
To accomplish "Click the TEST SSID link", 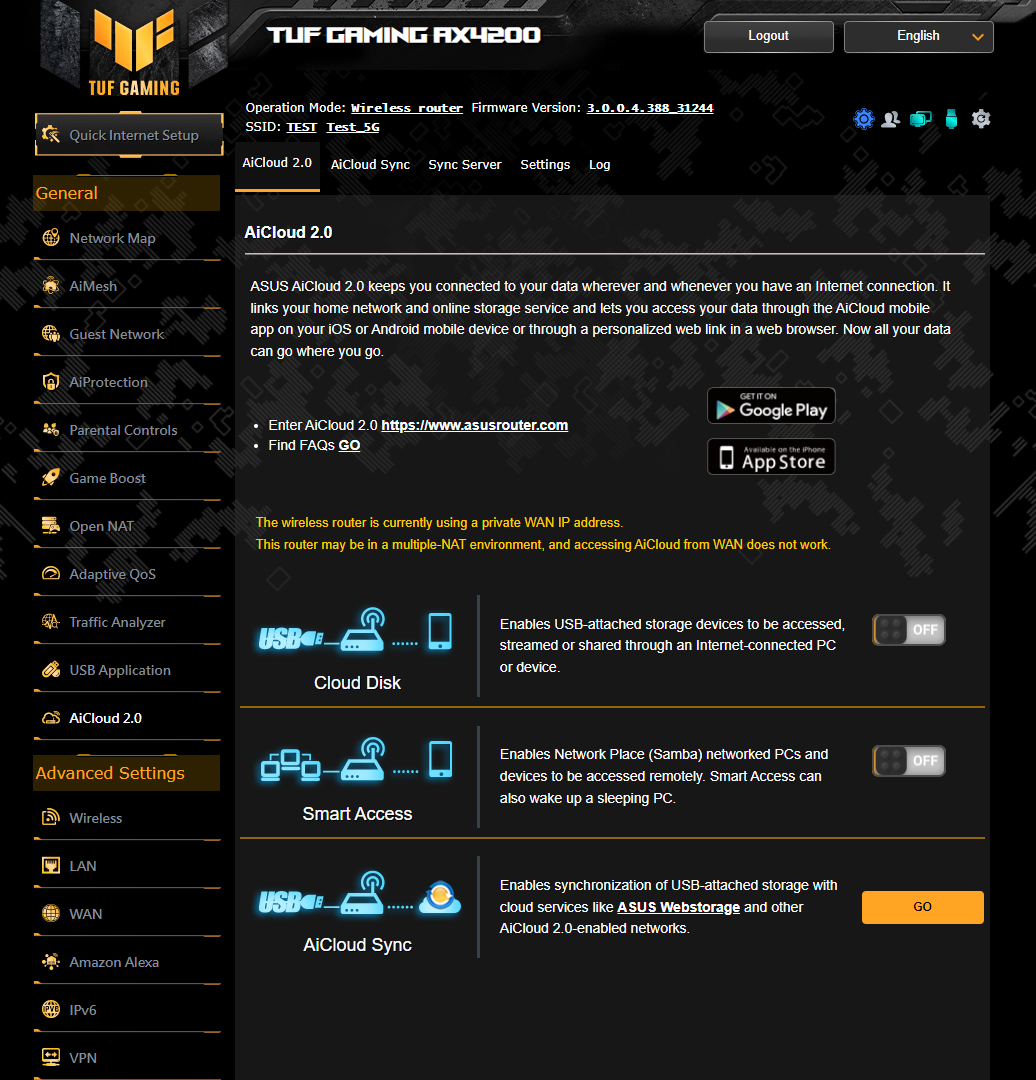I will [301, 127].
